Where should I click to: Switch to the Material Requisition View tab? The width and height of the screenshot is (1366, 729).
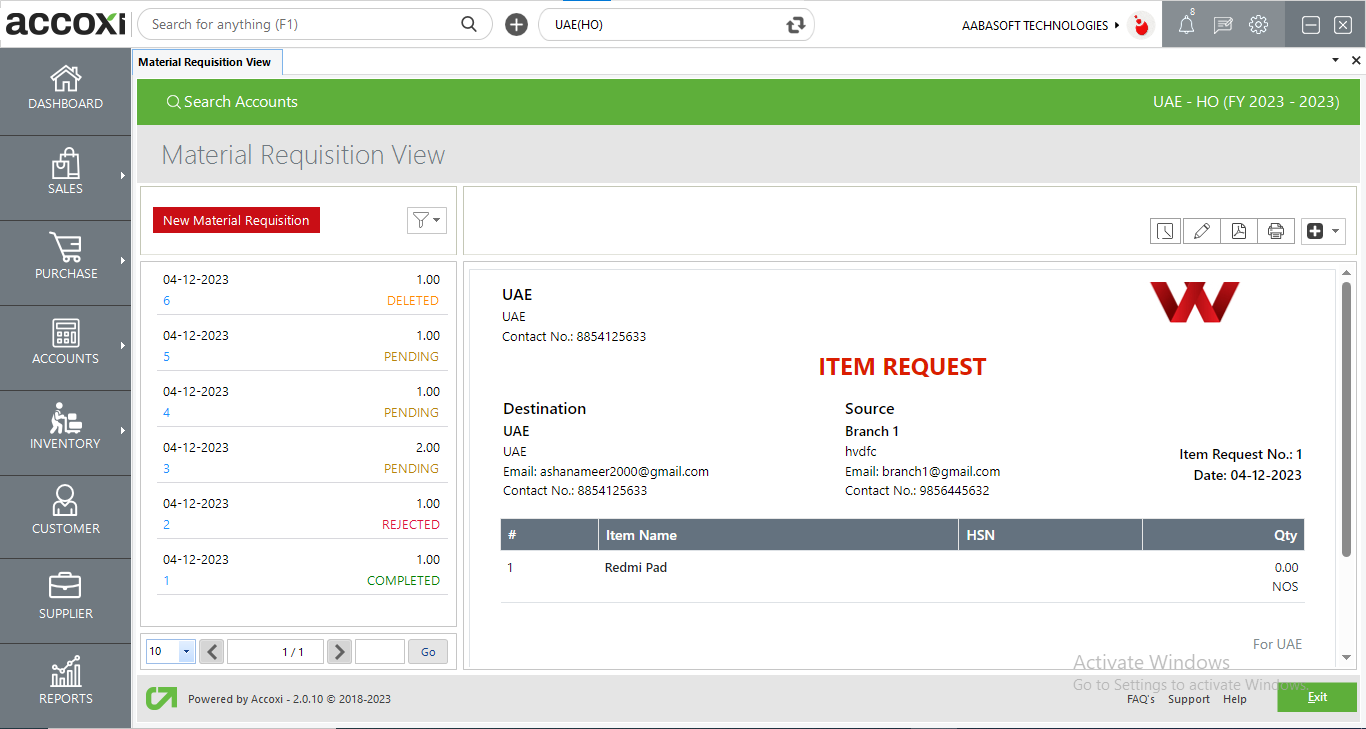point(207,61)
